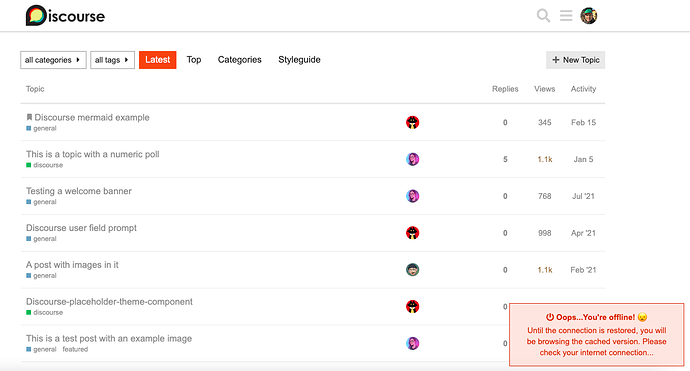690x371 pixels.
Task: Open topic A post with images in it
Action: coord(72,265)
